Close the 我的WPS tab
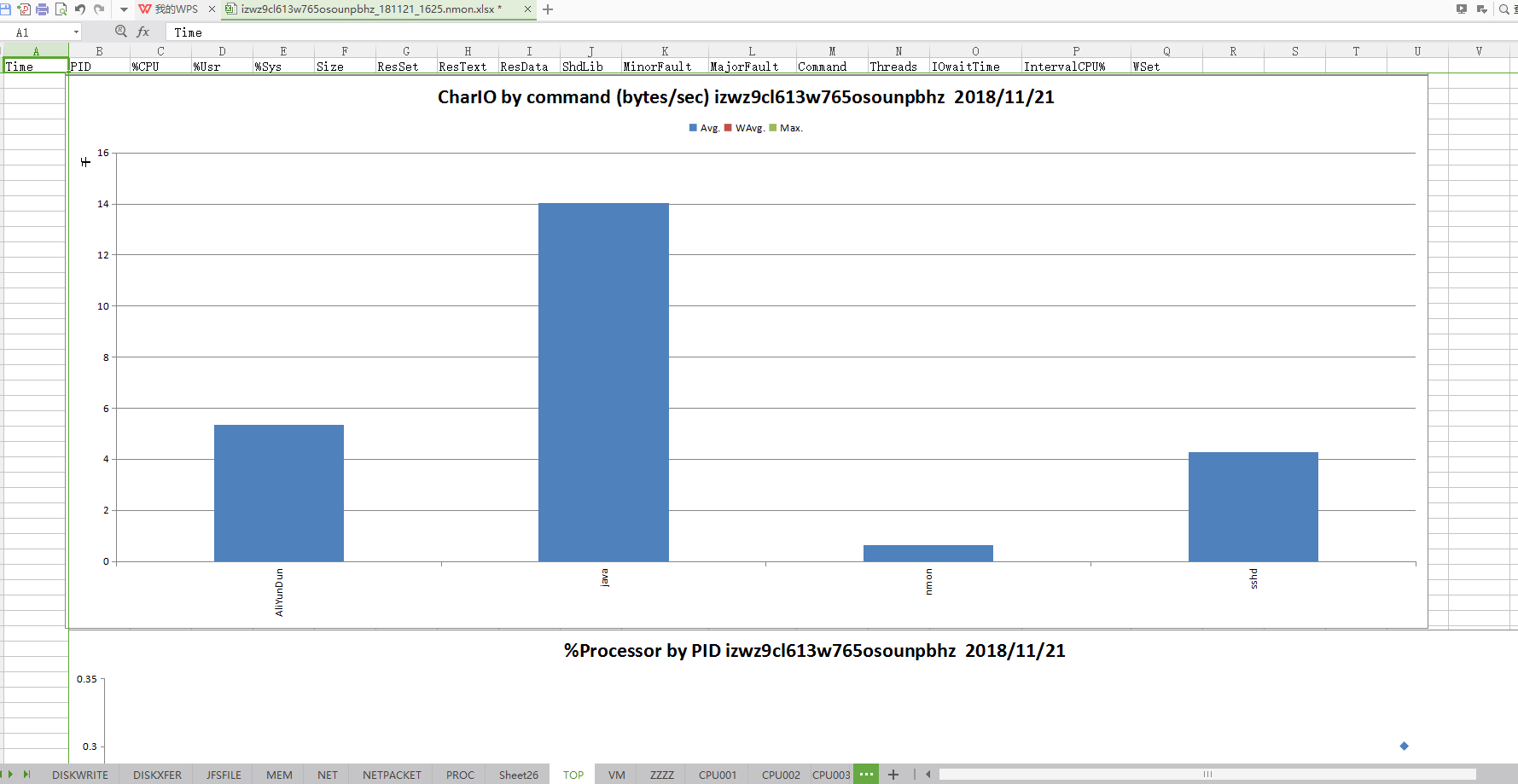 pos(212,9)
